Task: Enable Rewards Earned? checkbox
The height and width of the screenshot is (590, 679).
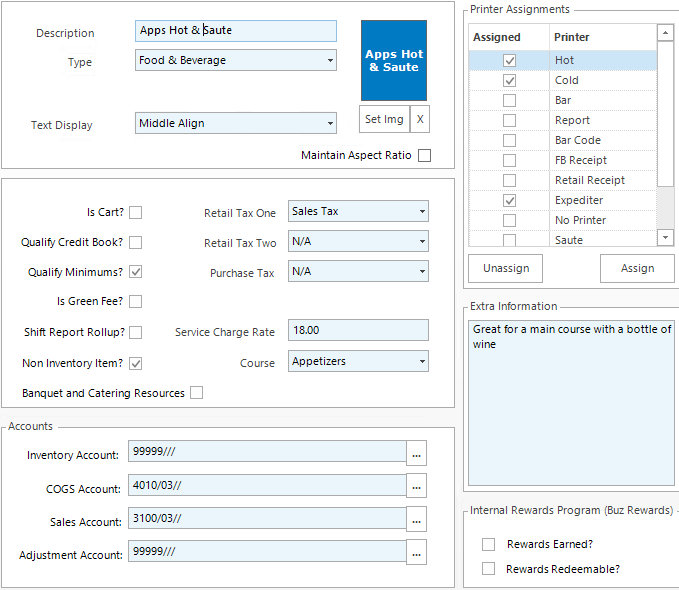Action: point(489,545)
